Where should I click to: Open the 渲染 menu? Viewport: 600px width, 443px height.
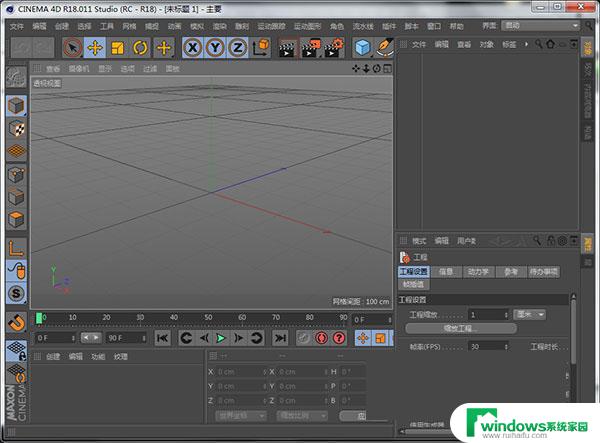[220, 26]
